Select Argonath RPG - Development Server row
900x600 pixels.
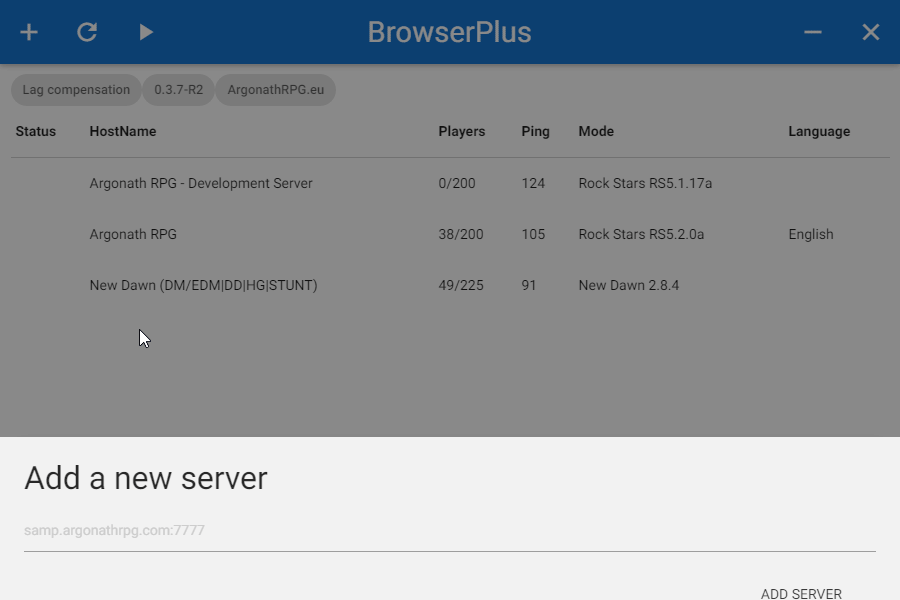click(450, 183)
